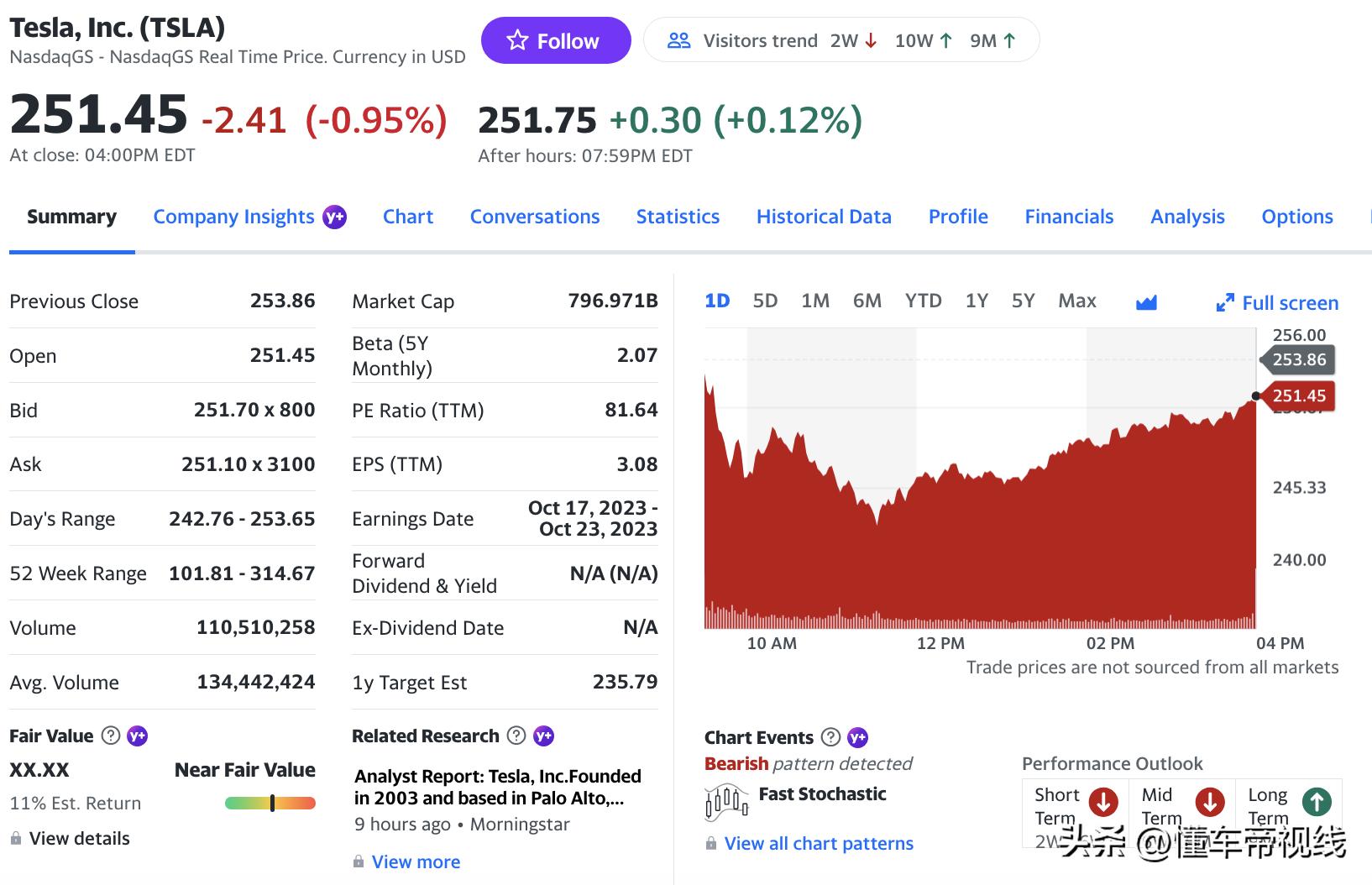The width and height of the screenshot is (1372, 885).
Task: Select the 6M chart range
Action: (x=867, y=301)
